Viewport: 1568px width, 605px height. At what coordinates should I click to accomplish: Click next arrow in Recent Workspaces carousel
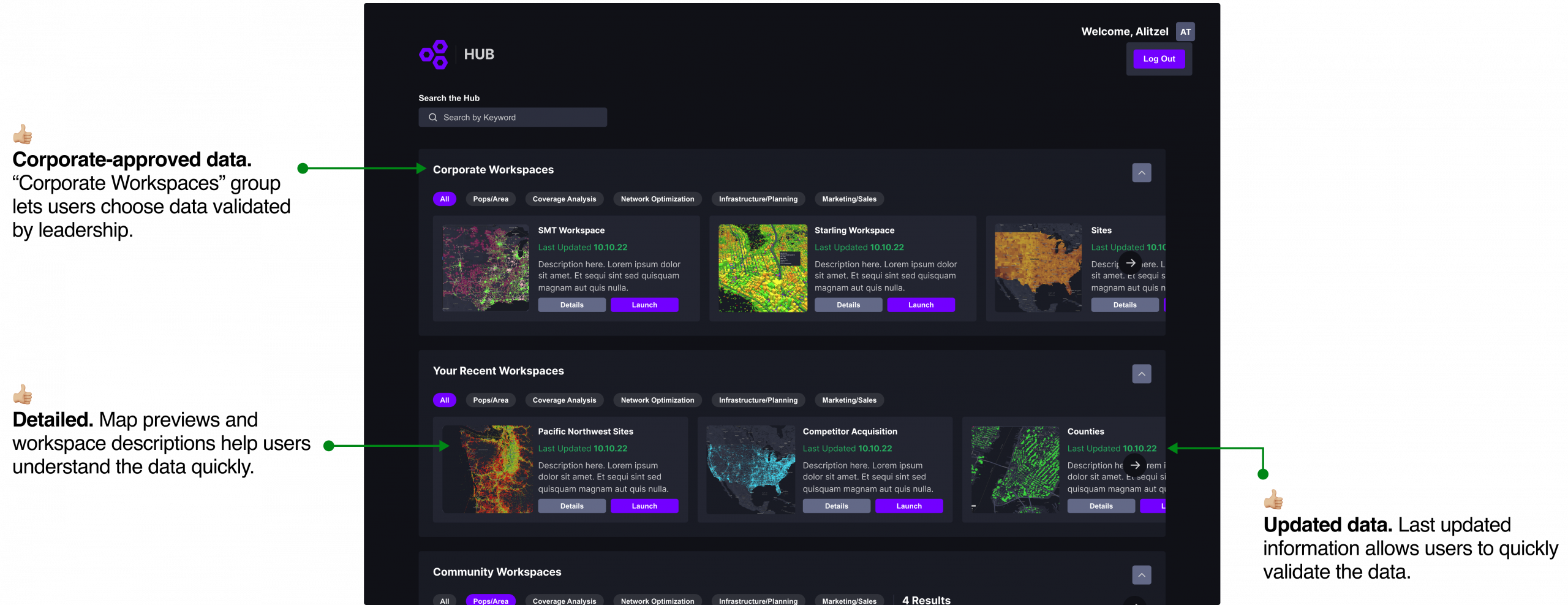[x=1135, y=465]
